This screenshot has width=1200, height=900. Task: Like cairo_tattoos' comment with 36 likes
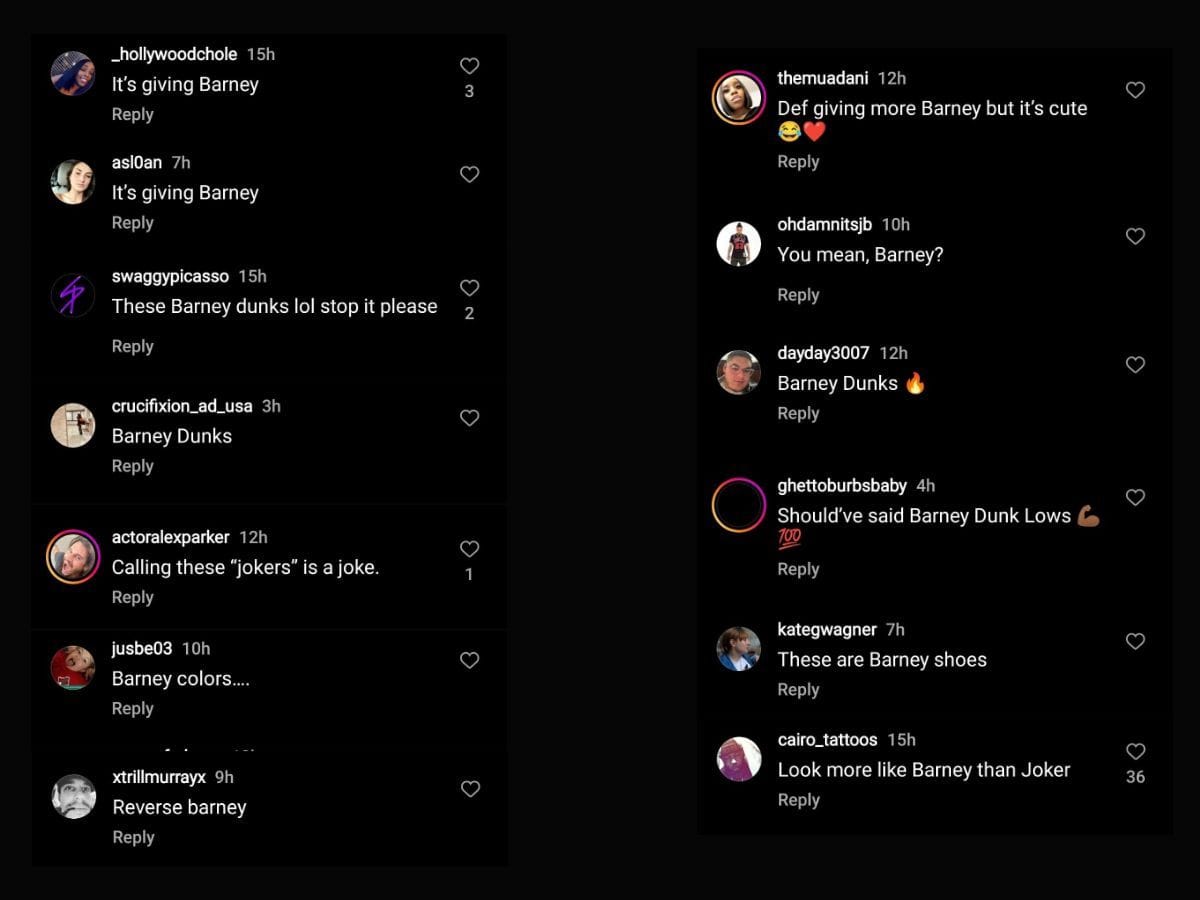pos(1135,751)
